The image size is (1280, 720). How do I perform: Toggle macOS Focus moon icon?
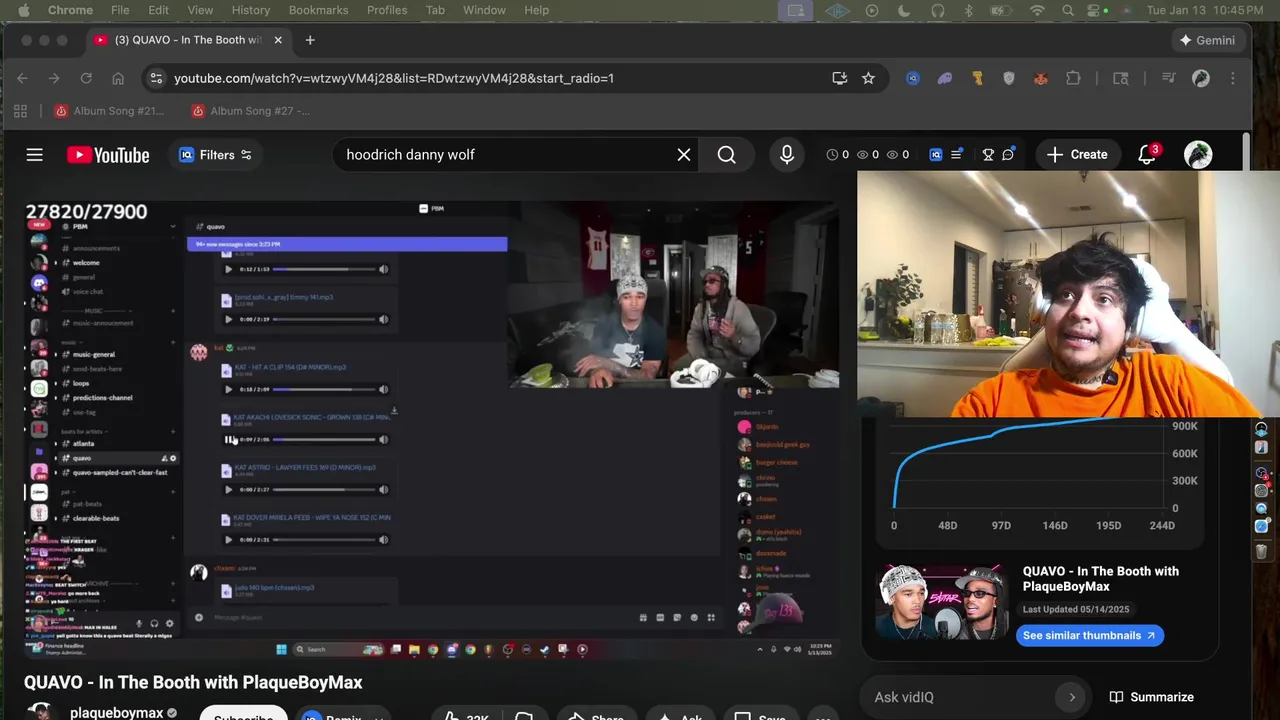(905, 10)
